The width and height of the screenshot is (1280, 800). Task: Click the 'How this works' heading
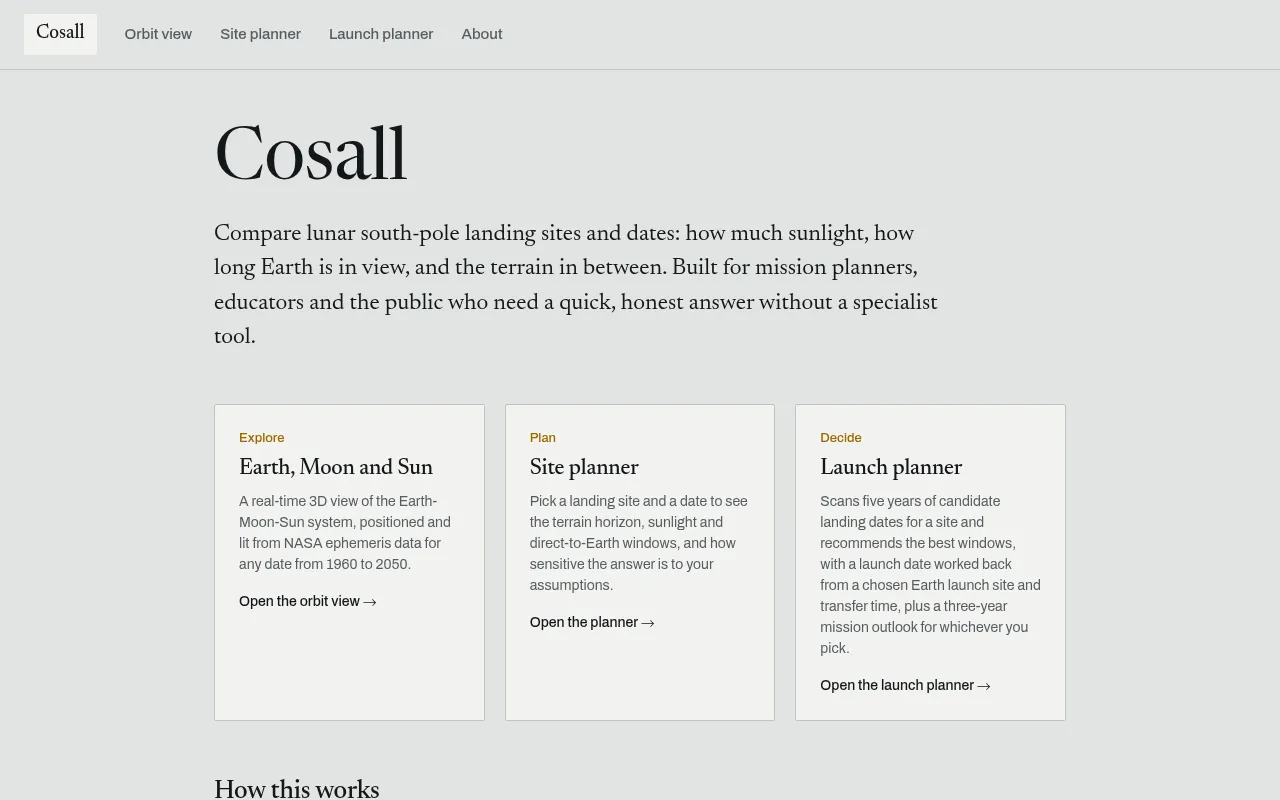(297, 789)
